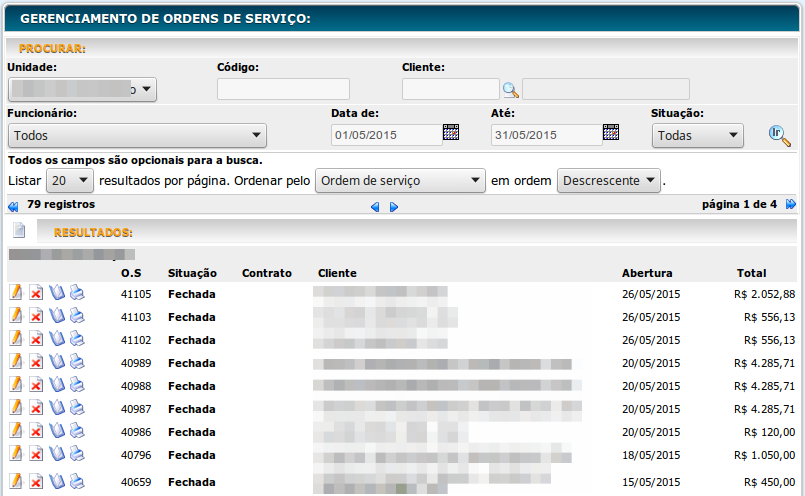Run the search with the magnifier button
The width and height of the screenshot is (805, 496).
pyautogui.click(x=779, y=135)
